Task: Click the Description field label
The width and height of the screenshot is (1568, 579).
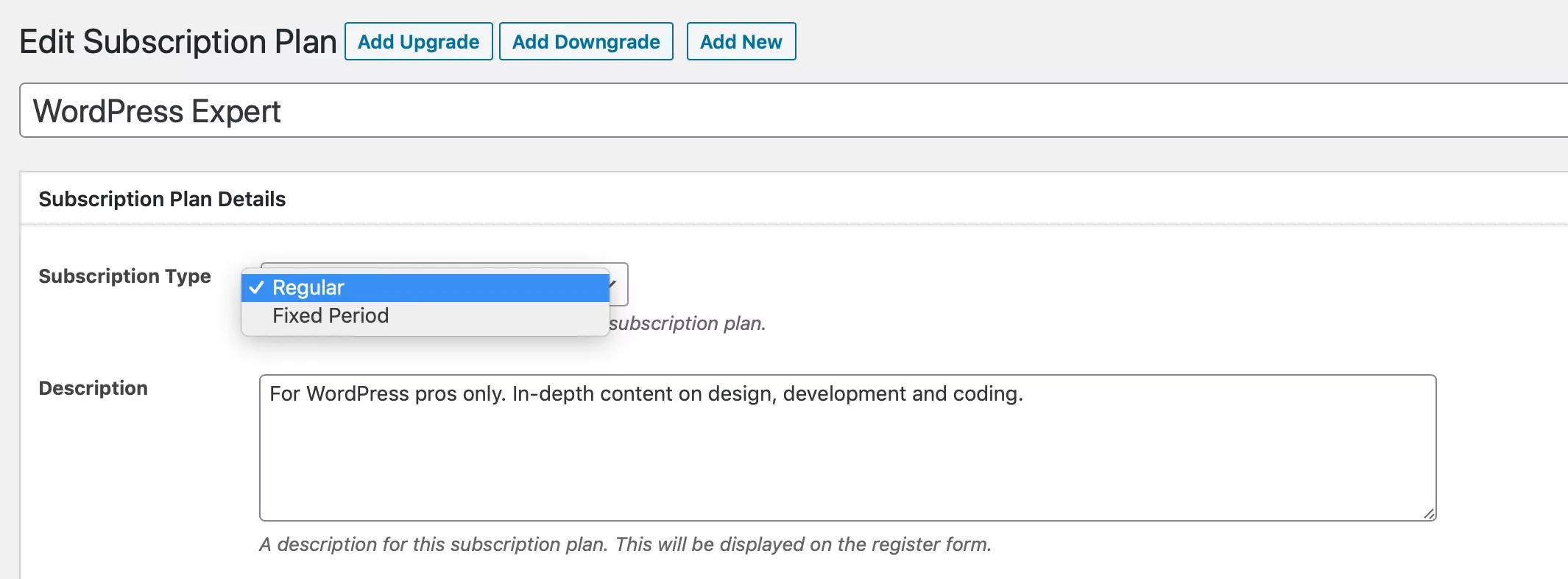Action: 93,388
